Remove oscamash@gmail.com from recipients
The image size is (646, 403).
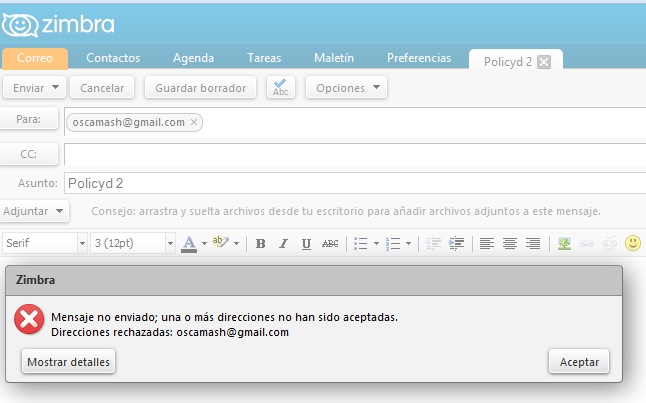pyautogui.click(x=194, y=122)
